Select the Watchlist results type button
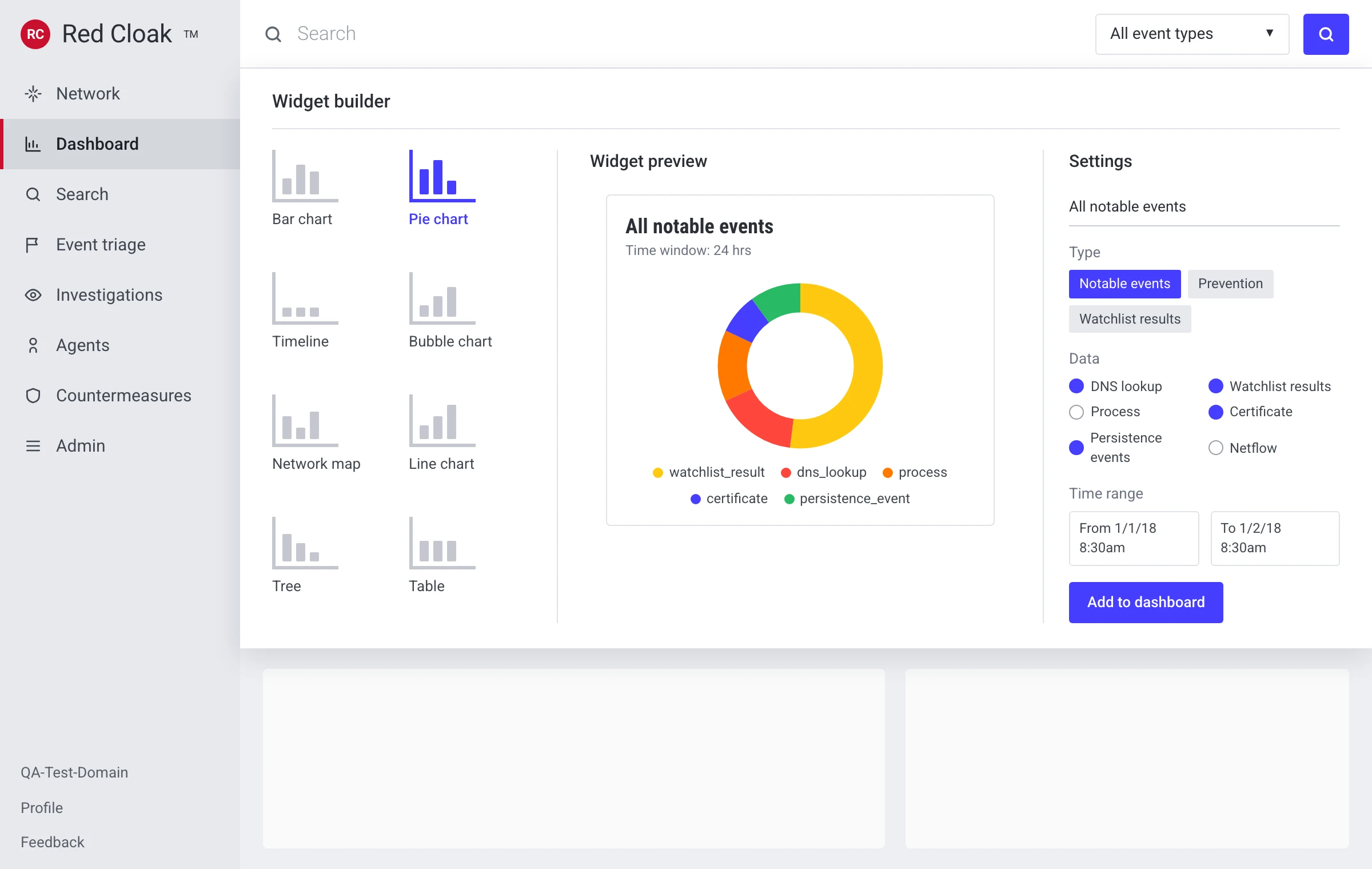 [1130, 319]
